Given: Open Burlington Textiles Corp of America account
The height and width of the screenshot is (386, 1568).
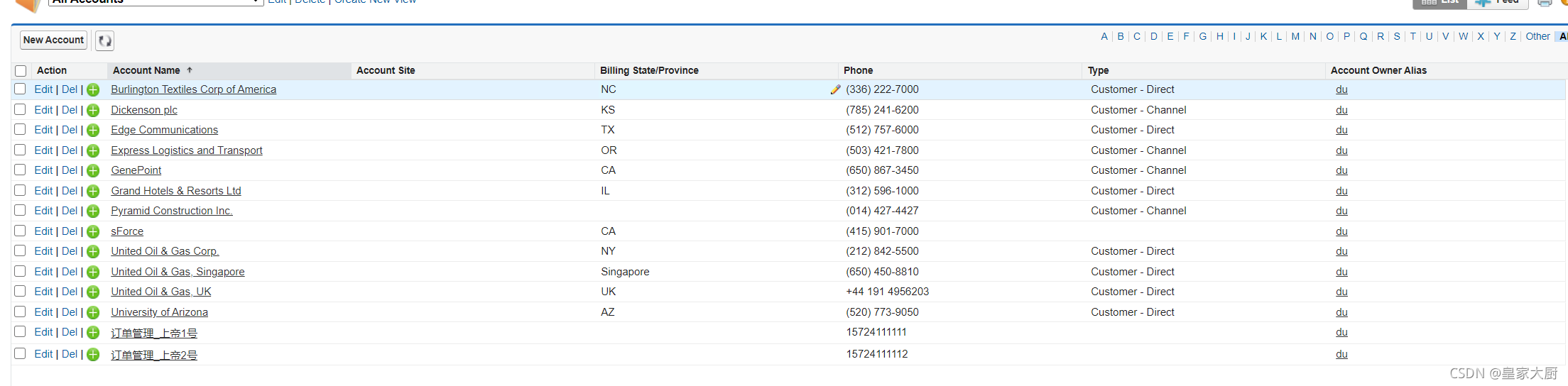Looking at the screenshot, I should coord(193,89).
